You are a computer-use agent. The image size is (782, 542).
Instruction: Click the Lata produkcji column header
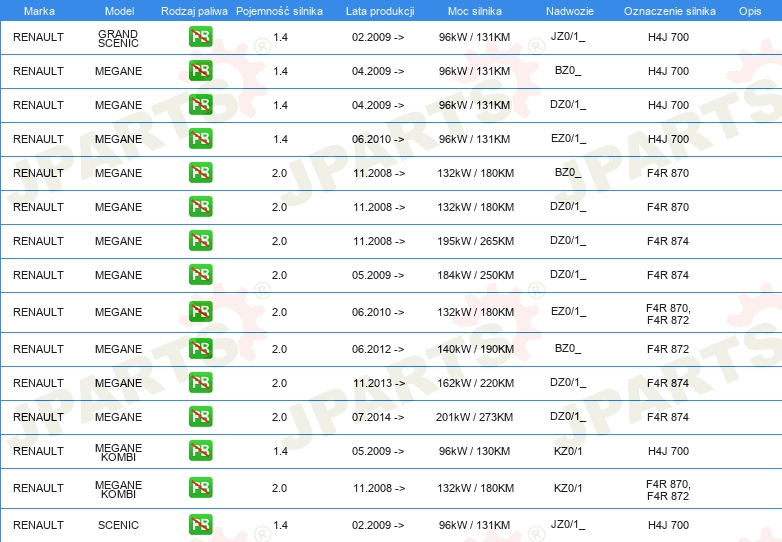380,11
